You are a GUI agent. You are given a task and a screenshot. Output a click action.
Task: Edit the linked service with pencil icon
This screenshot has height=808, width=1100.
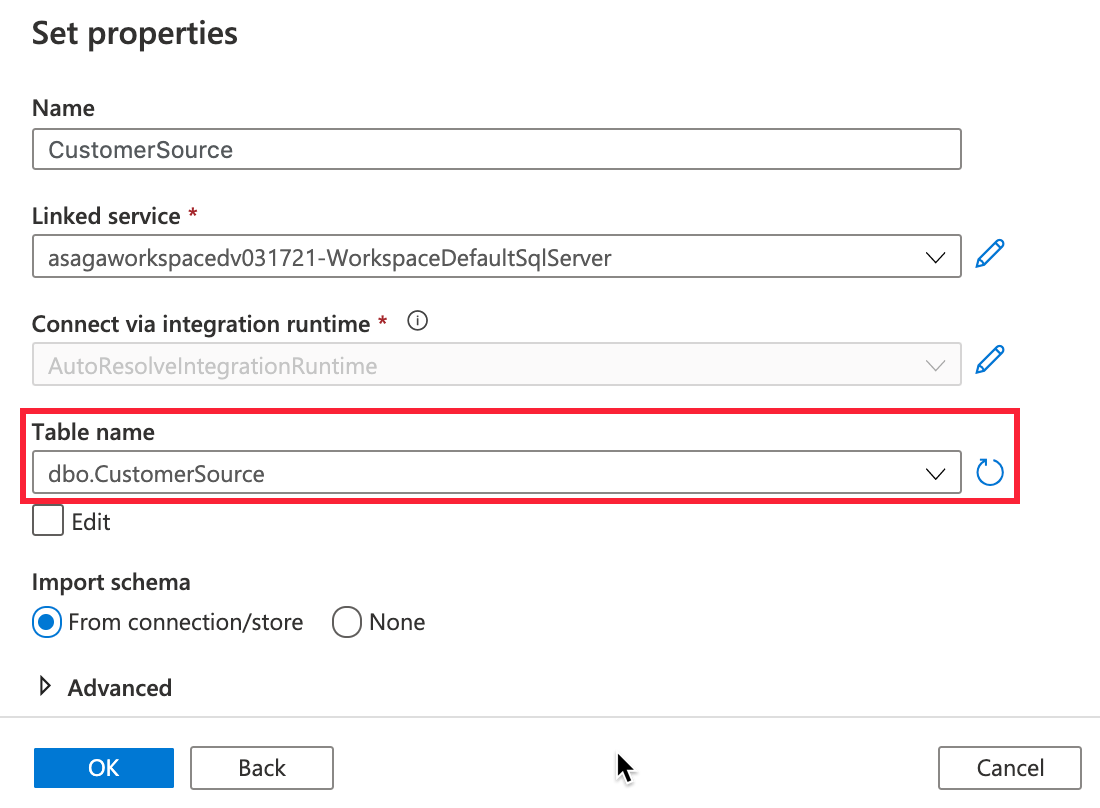989,254
